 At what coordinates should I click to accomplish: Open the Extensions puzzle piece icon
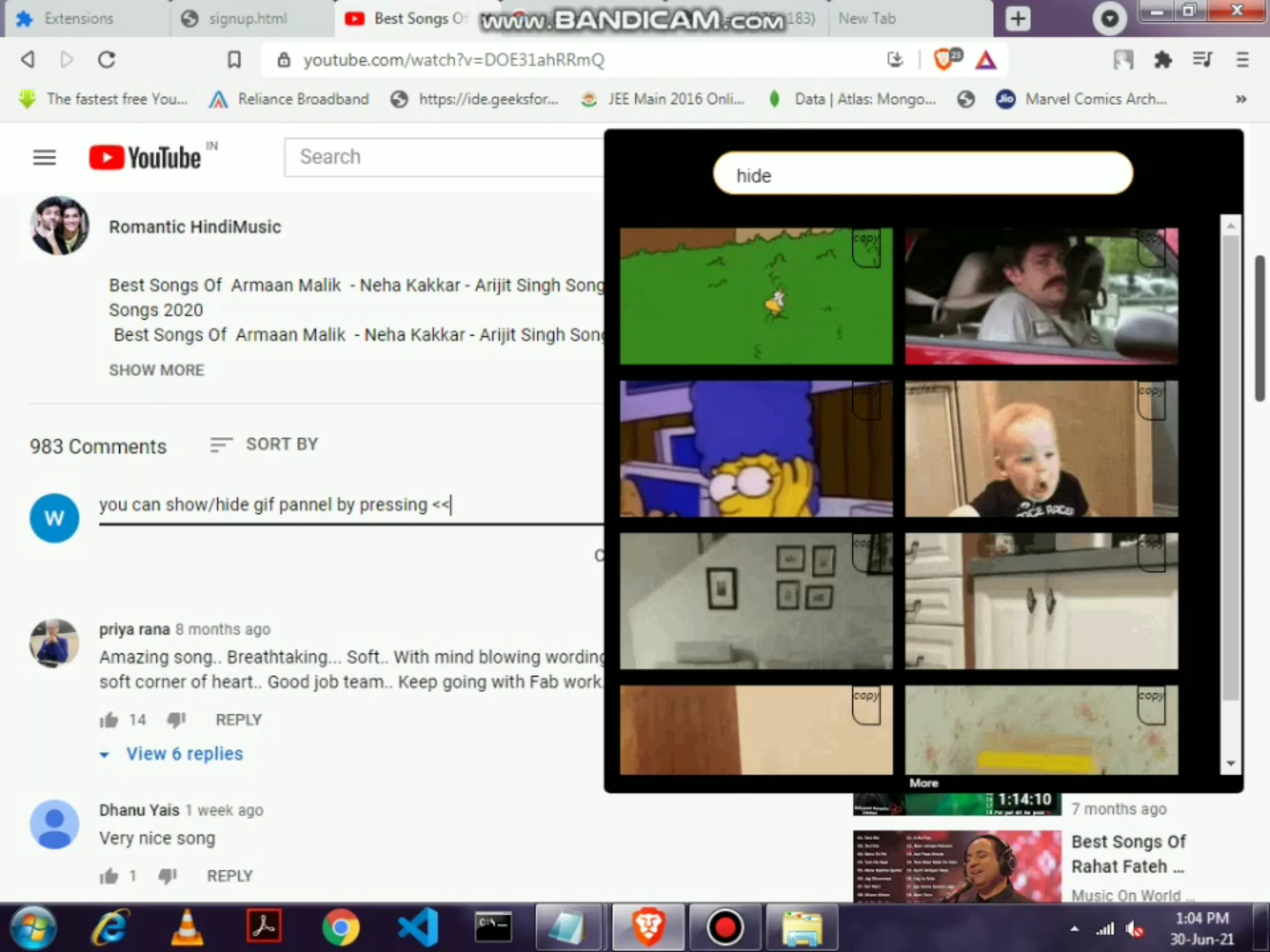tap(1162, 59)
